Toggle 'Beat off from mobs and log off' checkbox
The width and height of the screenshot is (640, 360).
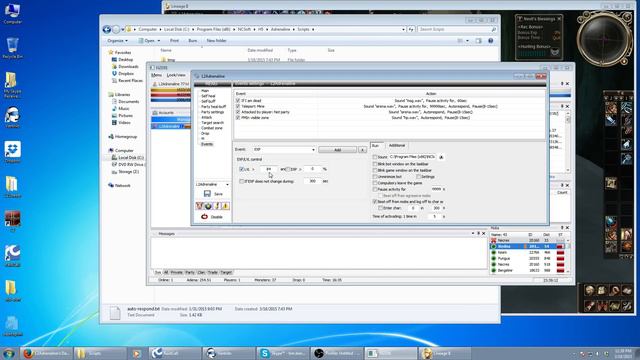[x=375, y=202]
